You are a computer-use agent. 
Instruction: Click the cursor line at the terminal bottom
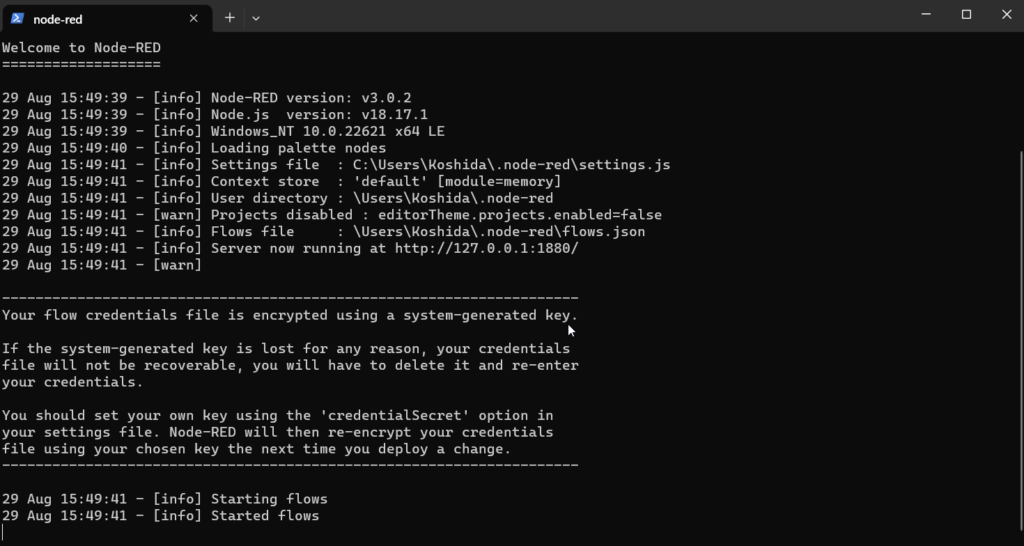click(x=4, y=532)
